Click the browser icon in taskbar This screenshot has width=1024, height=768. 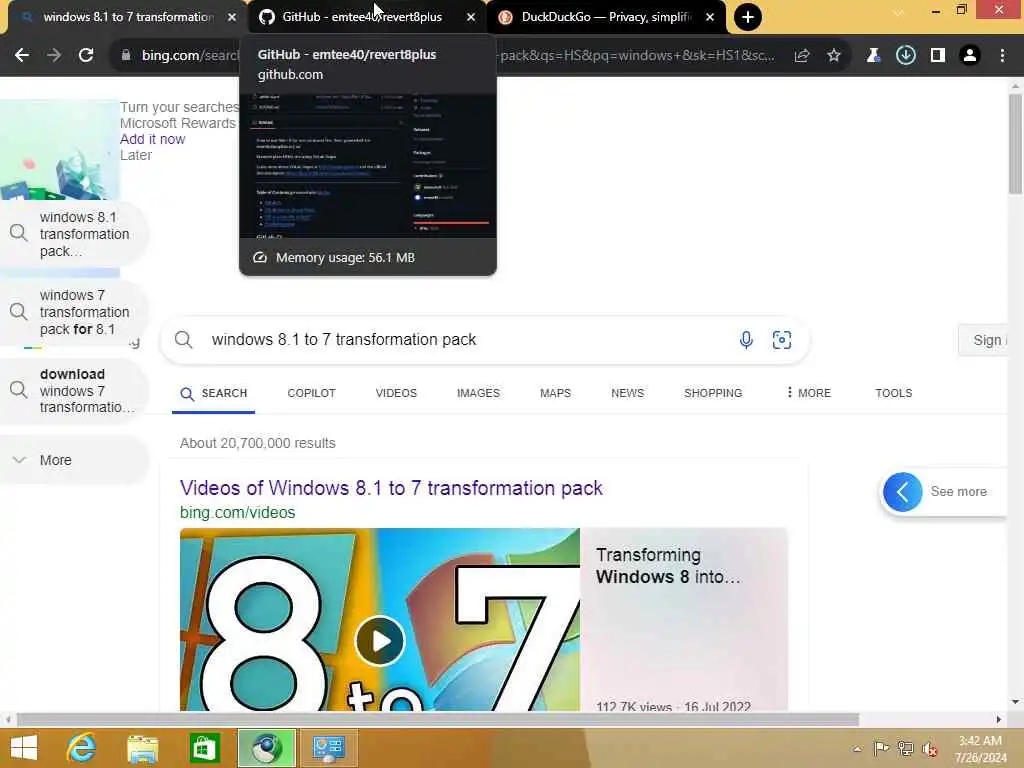point(266,748)
